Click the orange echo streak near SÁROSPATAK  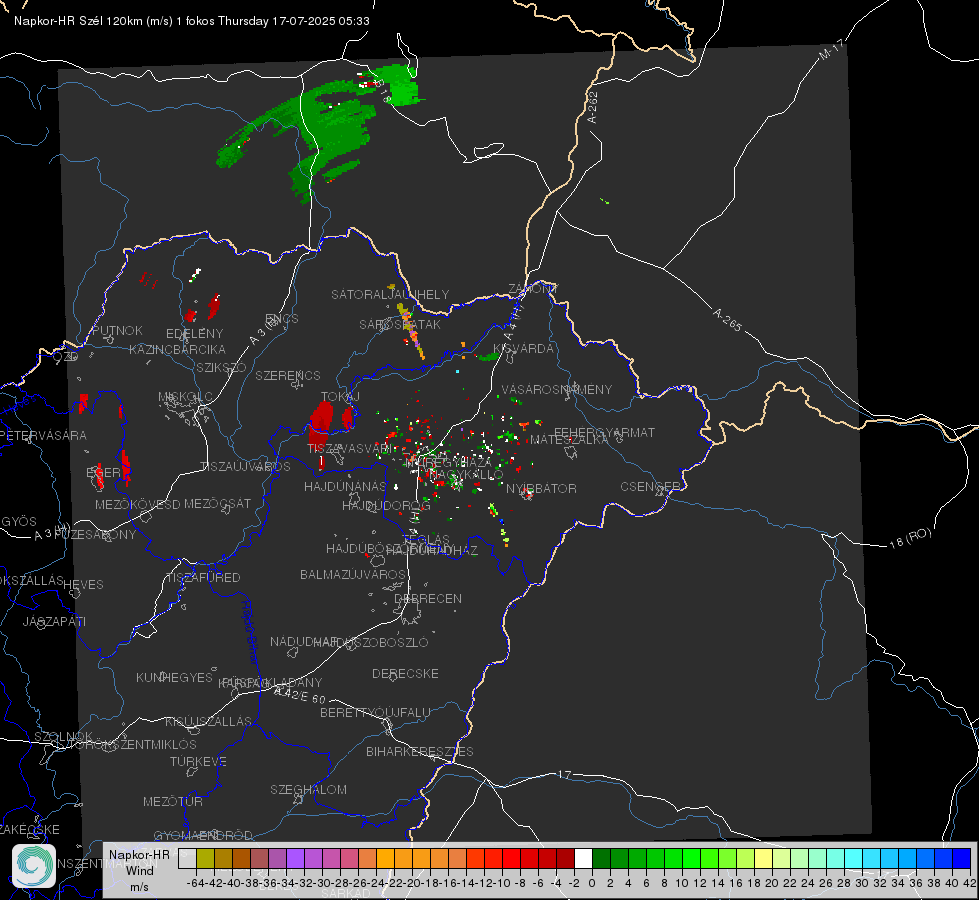click(x=410, y=330)
